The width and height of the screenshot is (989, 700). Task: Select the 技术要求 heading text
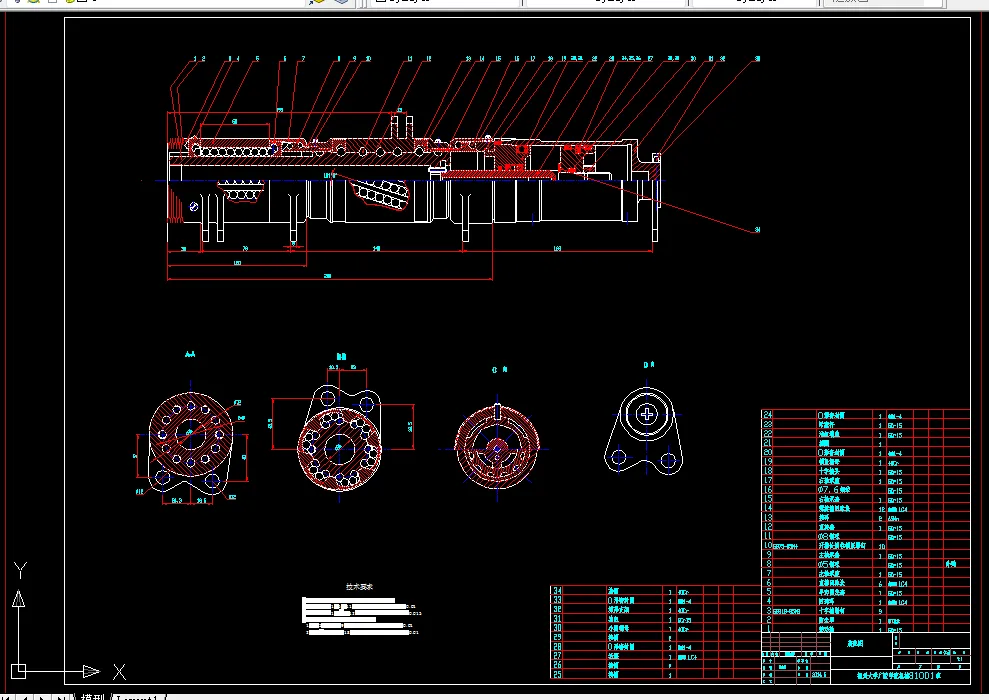click(360, 586)
